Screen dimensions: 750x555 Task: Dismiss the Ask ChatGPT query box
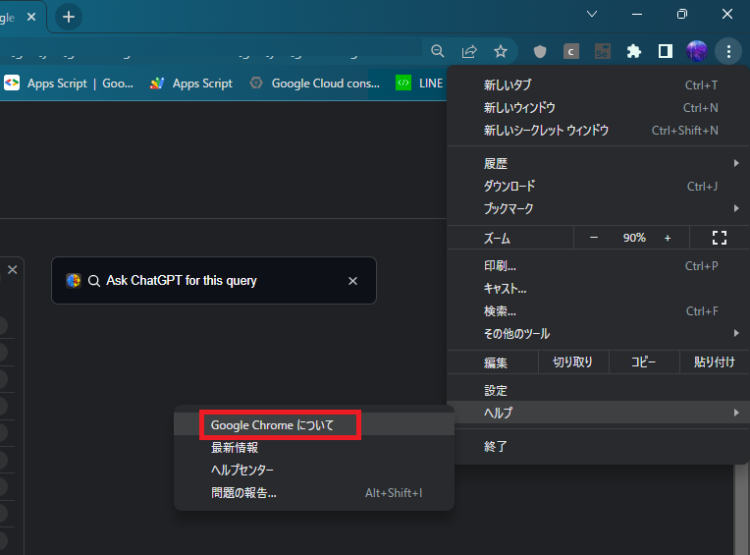point(353,281)
